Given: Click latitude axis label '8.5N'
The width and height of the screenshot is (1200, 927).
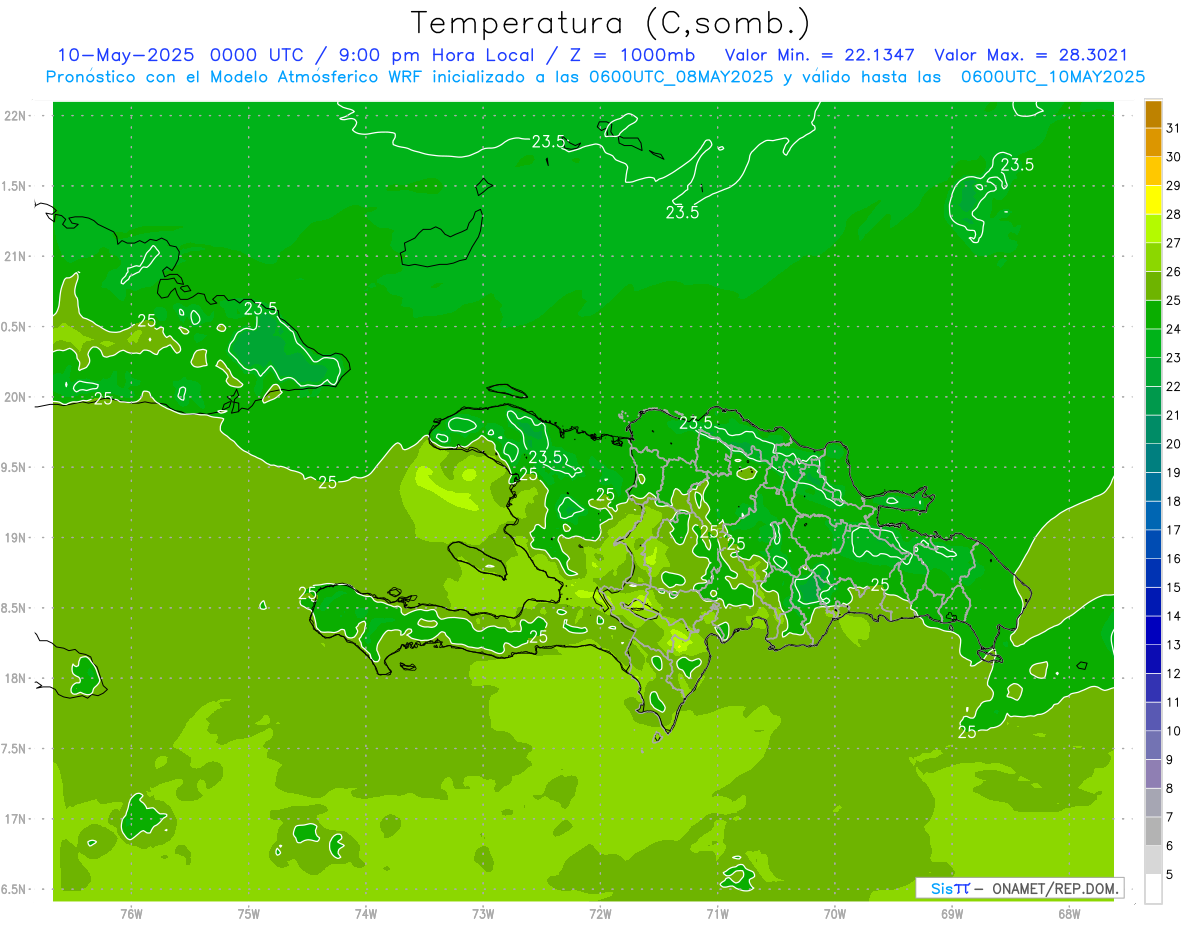Looking at the screenshot, I should tap(15, 608).
